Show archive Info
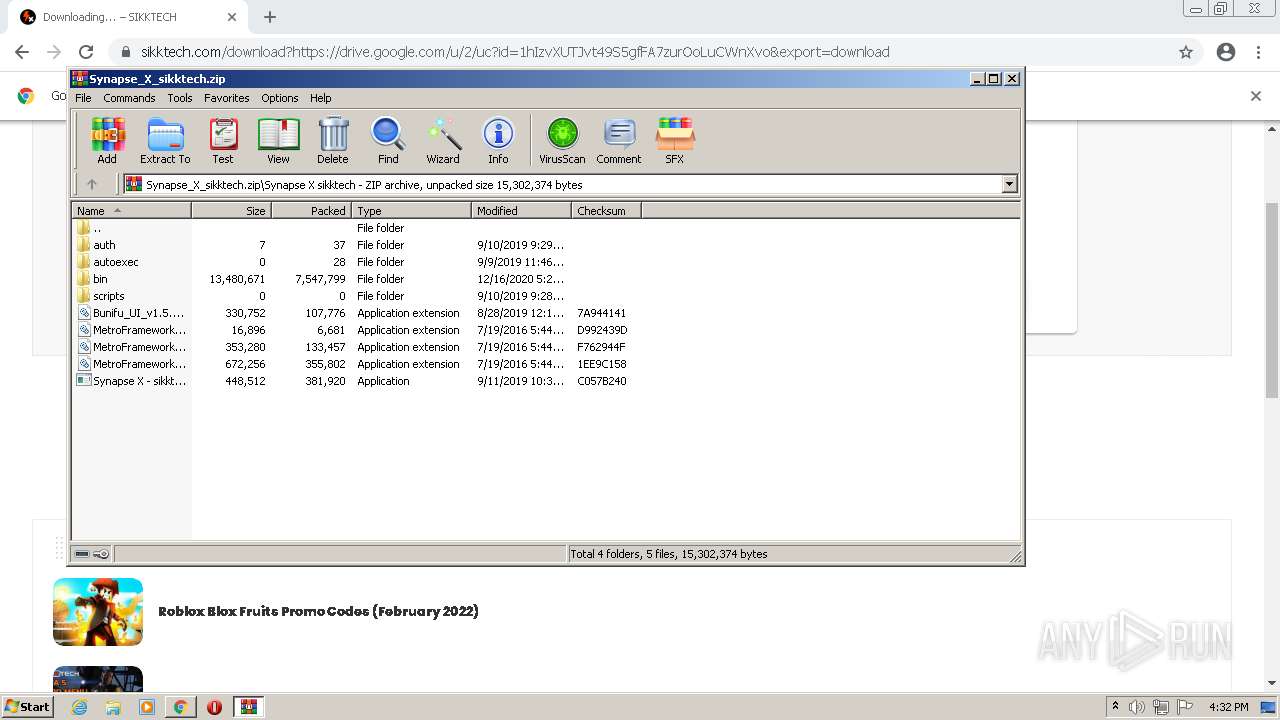This screenshot has width=1280, height=720. tap(498, 140)
